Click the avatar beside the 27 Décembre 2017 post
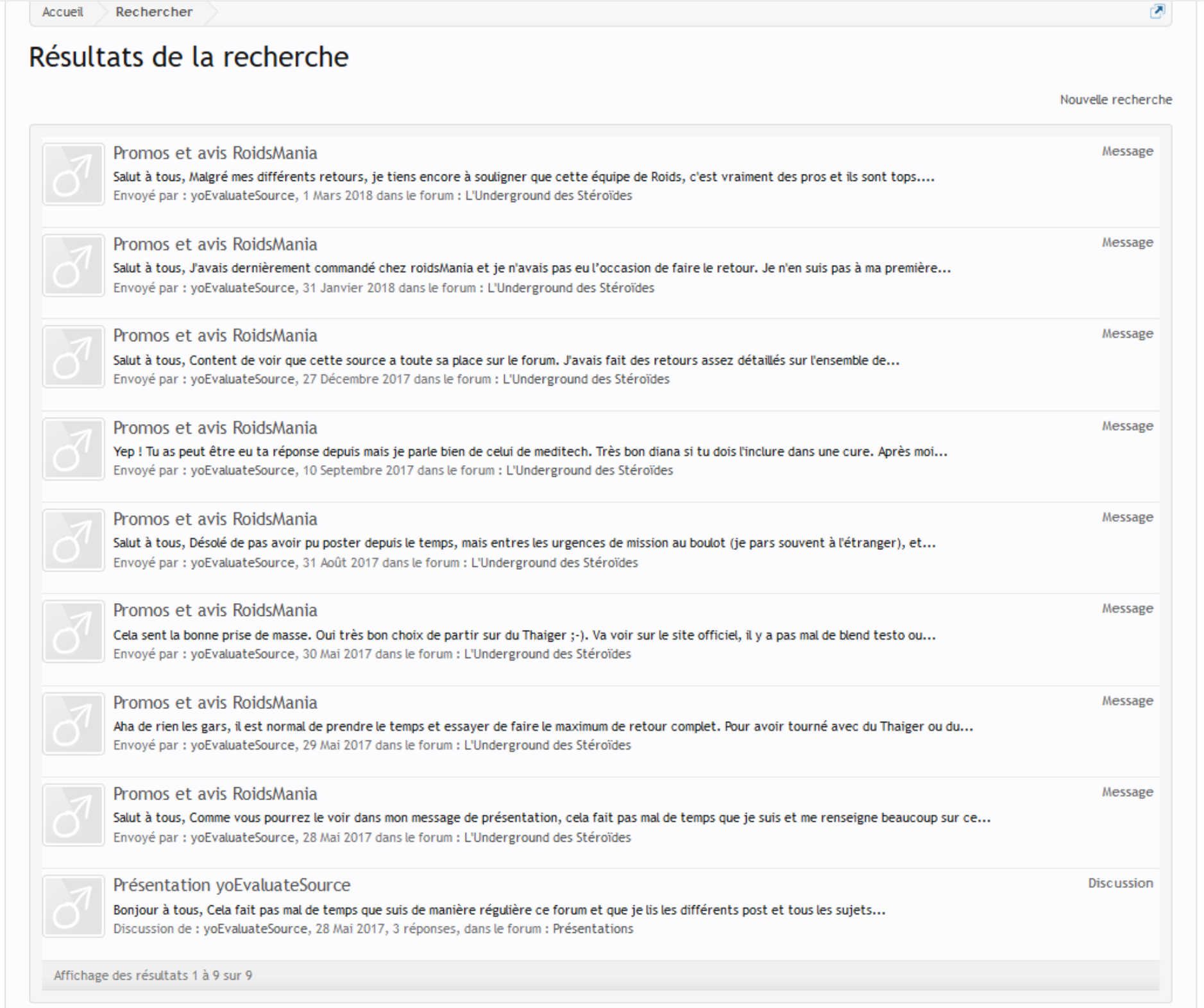Screen dimensions: 1204x1008 [x=73, y=357]
